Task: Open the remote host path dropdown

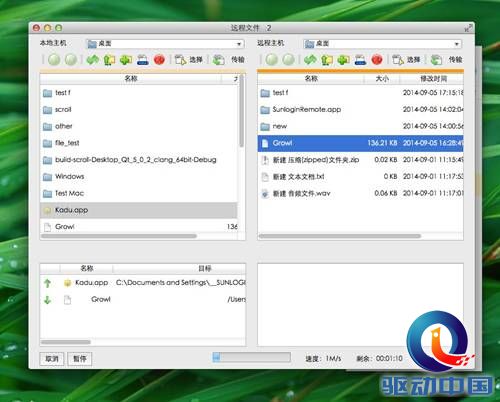Action: (x=383, y=44)
